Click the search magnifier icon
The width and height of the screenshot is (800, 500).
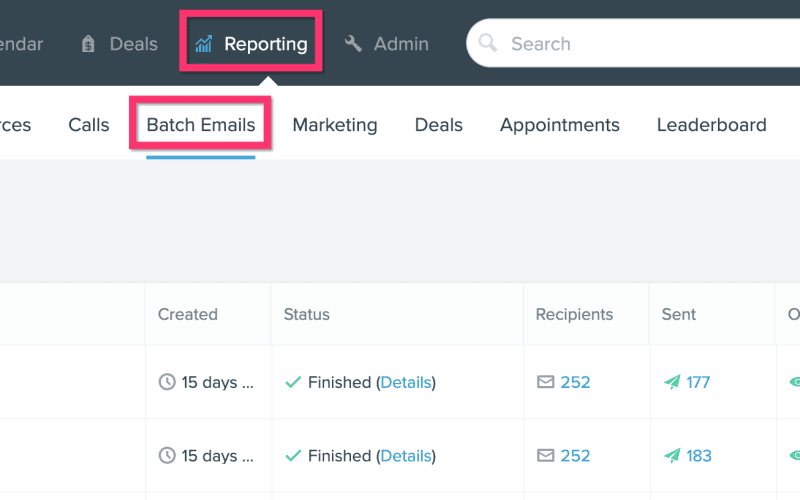(x=488, y=43)
